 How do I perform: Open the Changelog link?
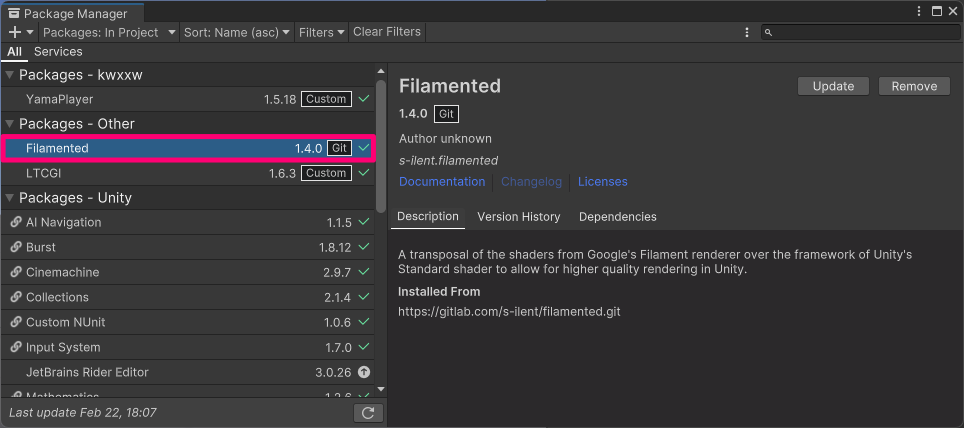531,181
